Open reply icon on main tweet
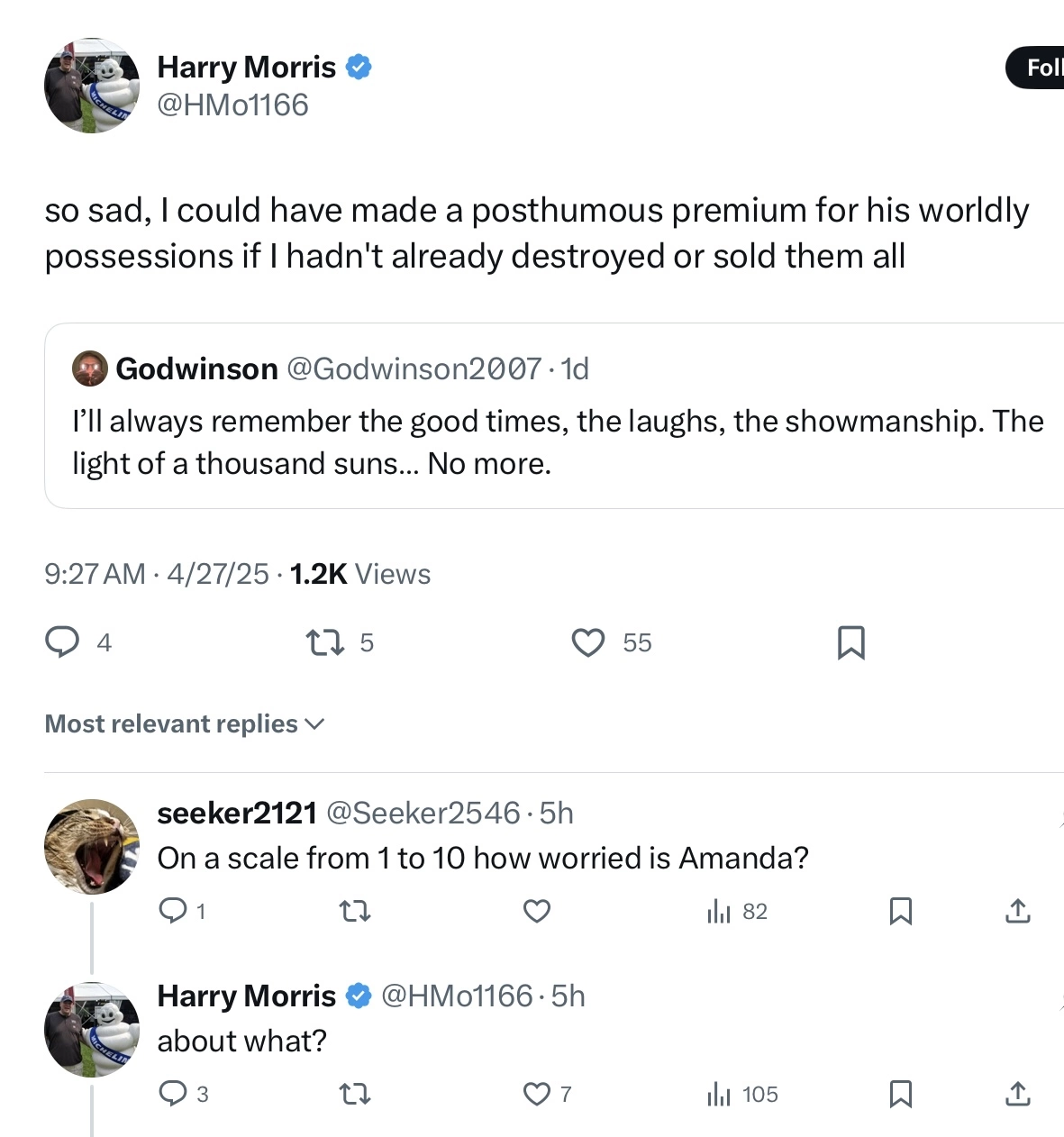1064x1137 pixels. 62,642
